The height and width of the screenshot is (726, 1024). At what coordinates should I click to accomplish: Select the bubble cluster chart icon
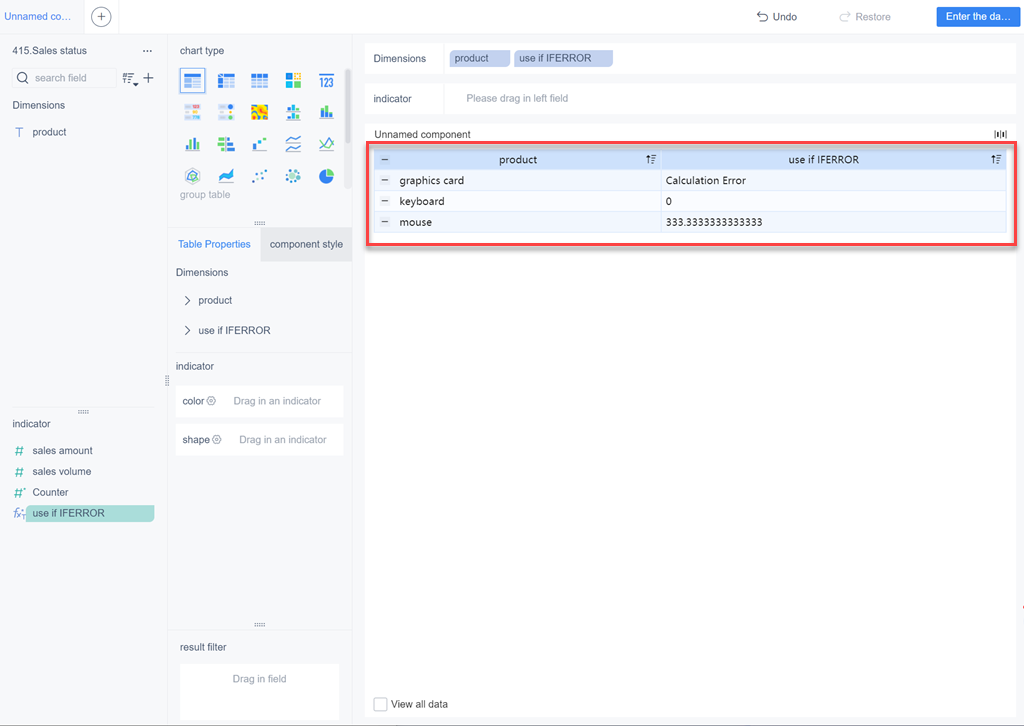point(293,176)
